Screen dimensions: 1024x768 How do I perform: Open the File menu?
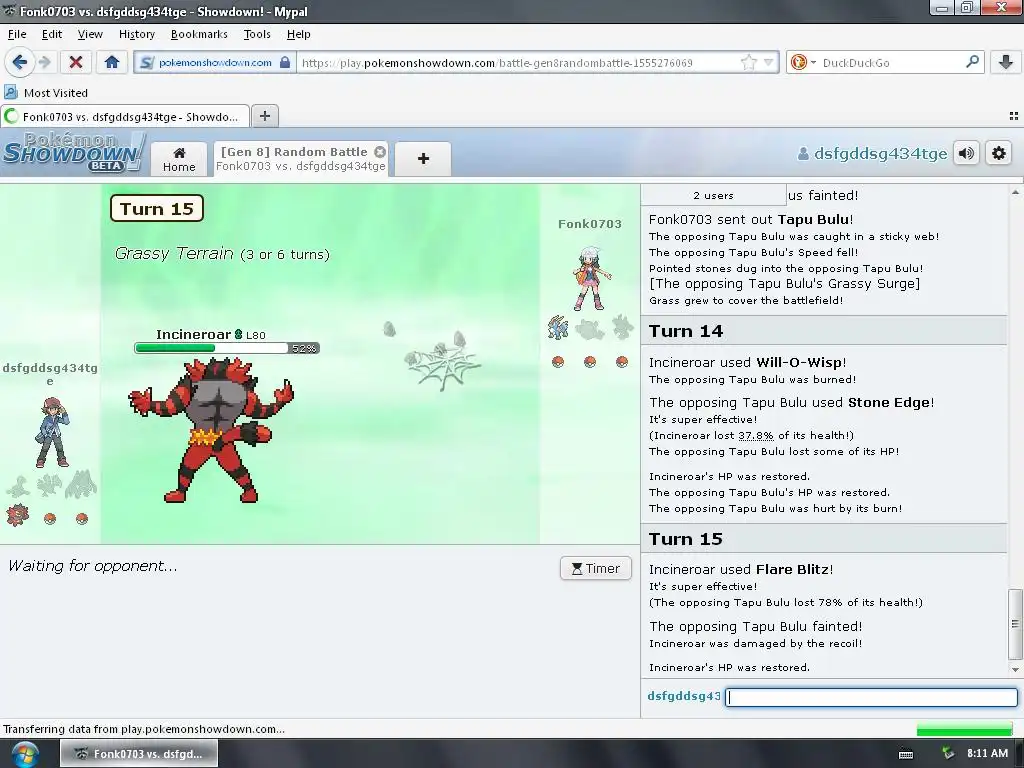(17, 34)
